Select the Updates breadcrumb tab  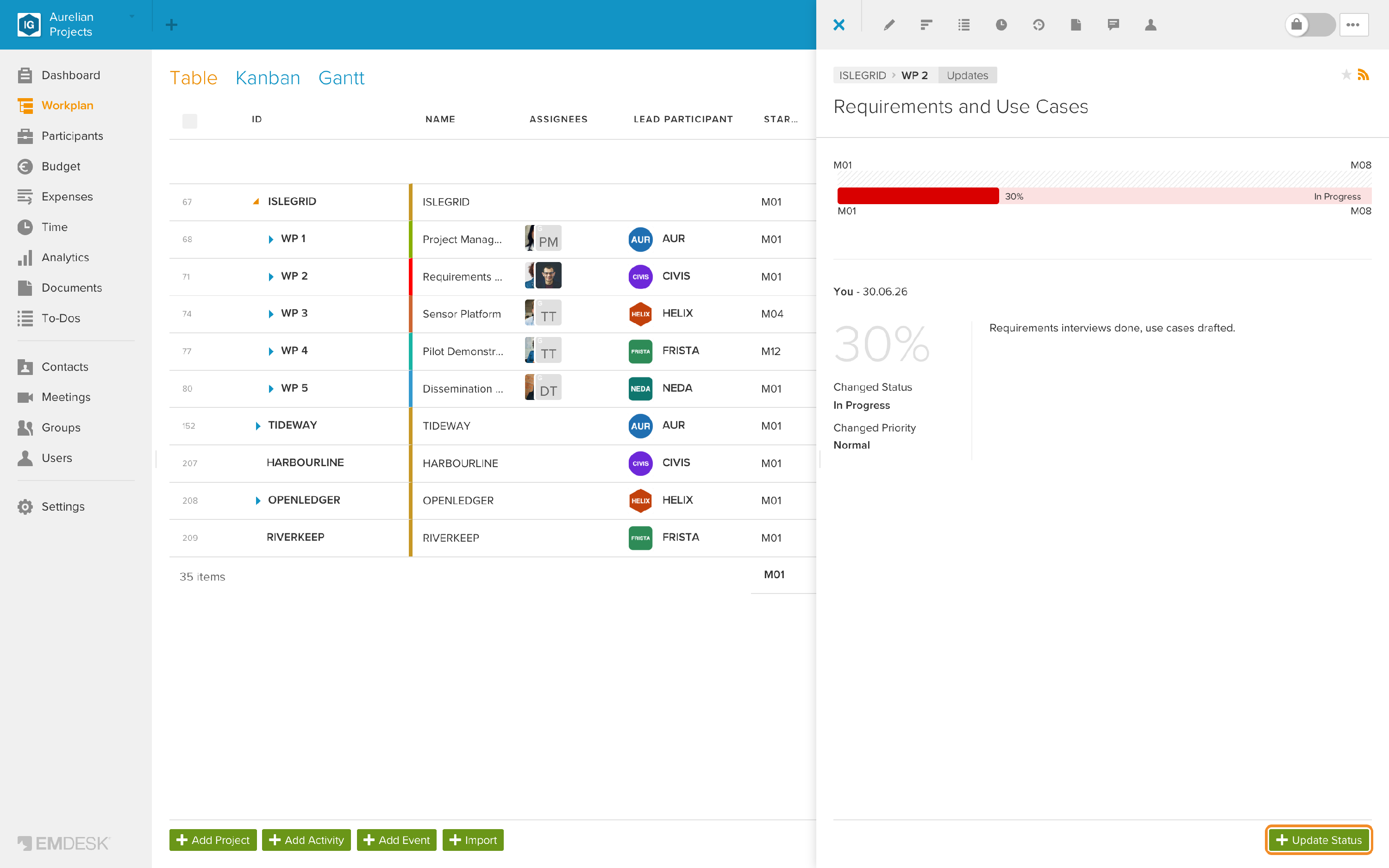[x=967, y=75]
